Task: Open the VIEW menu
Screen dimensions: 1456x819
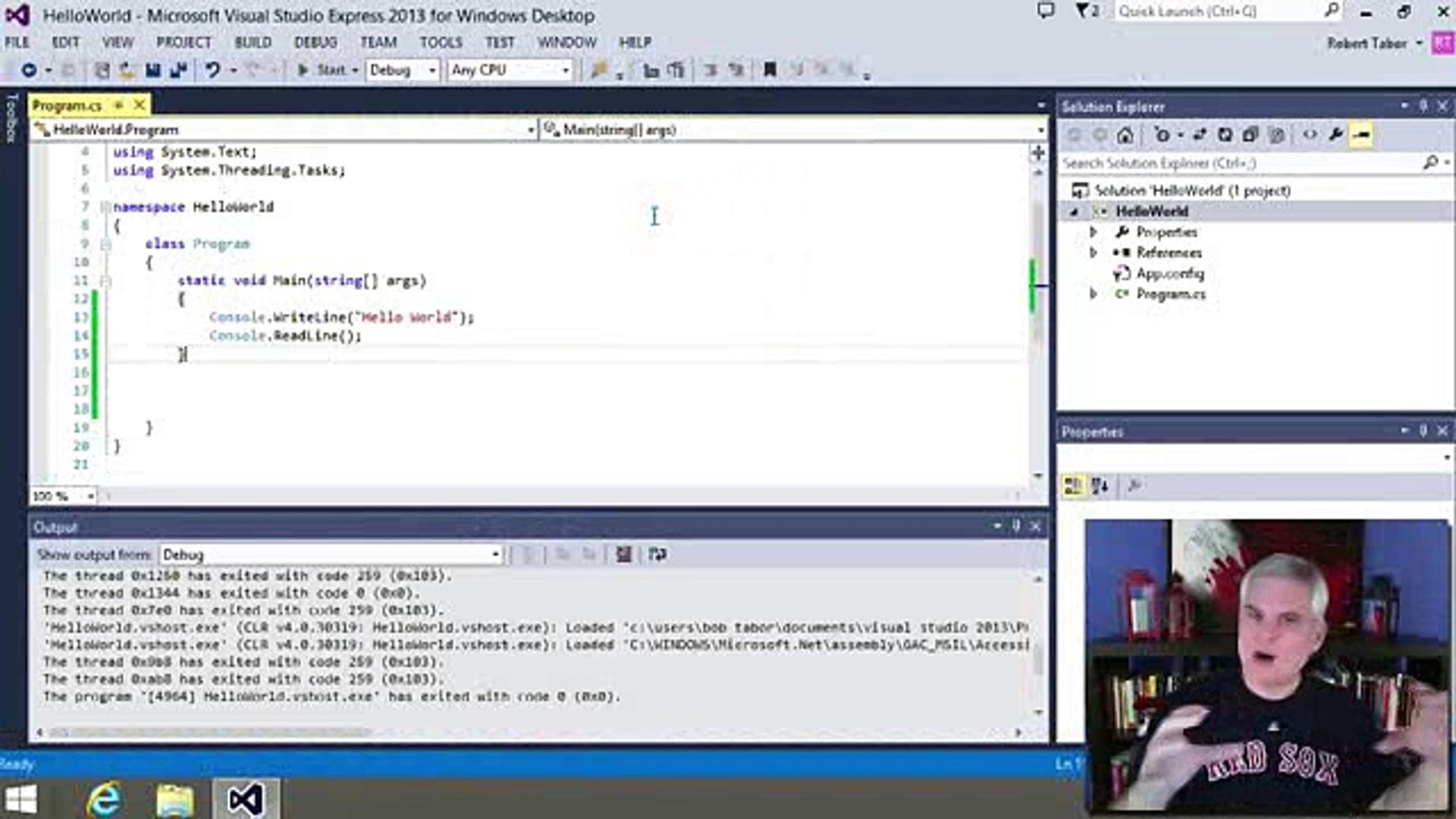Action: point(118,42)
